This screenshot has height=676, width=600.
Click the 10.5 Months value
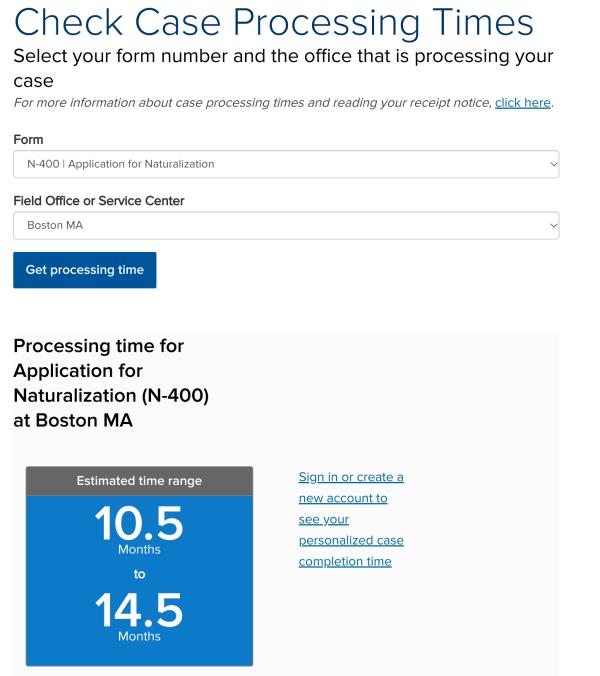click(x=139, y=529)
